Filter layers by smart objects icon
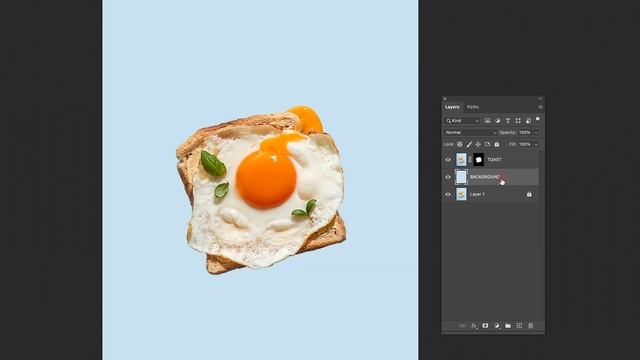The image size is (640, 360). click(528, 121)
